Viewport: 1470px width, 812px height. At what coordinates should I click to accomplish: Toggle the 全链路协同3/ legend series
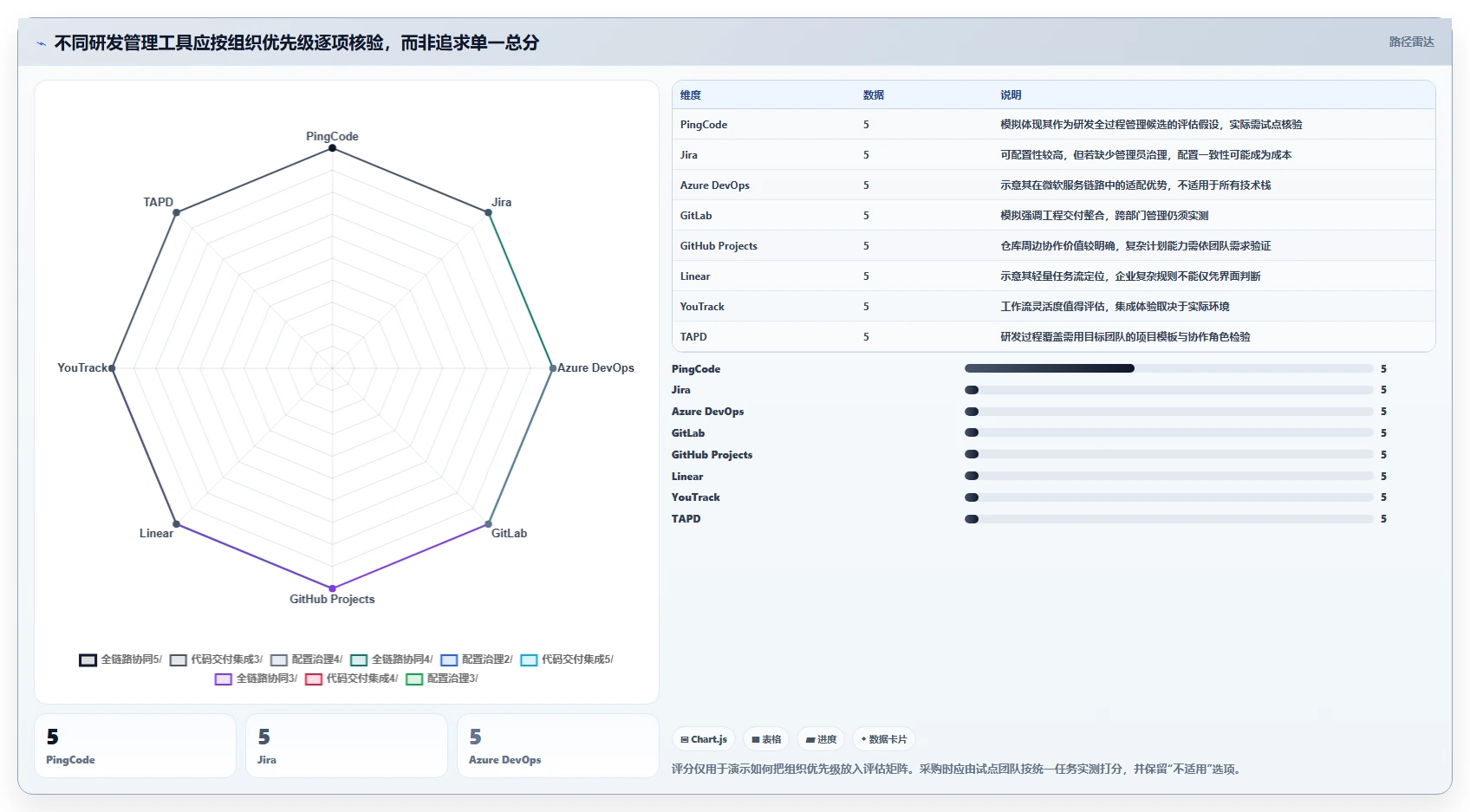pyautogui.click(x=257, y=679)
